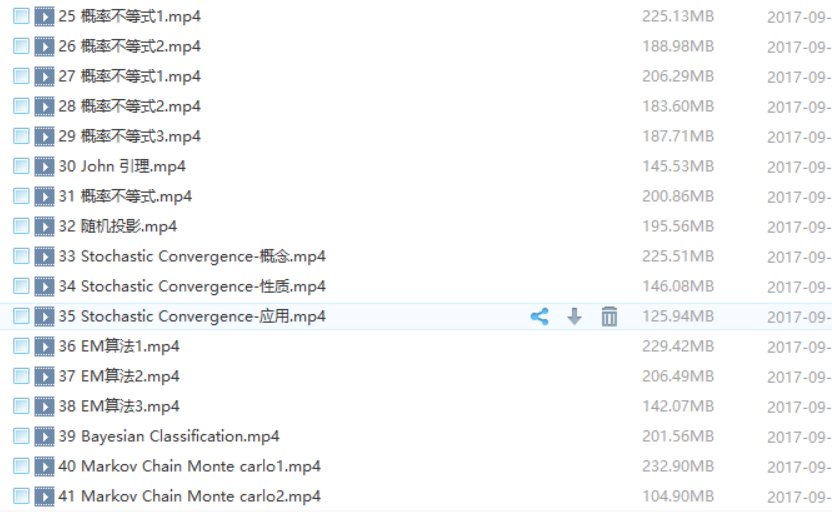This screenshot has height=512, width=832.
Task: Download the 35 Stochastic Convergence file
Action: point(574,317)
